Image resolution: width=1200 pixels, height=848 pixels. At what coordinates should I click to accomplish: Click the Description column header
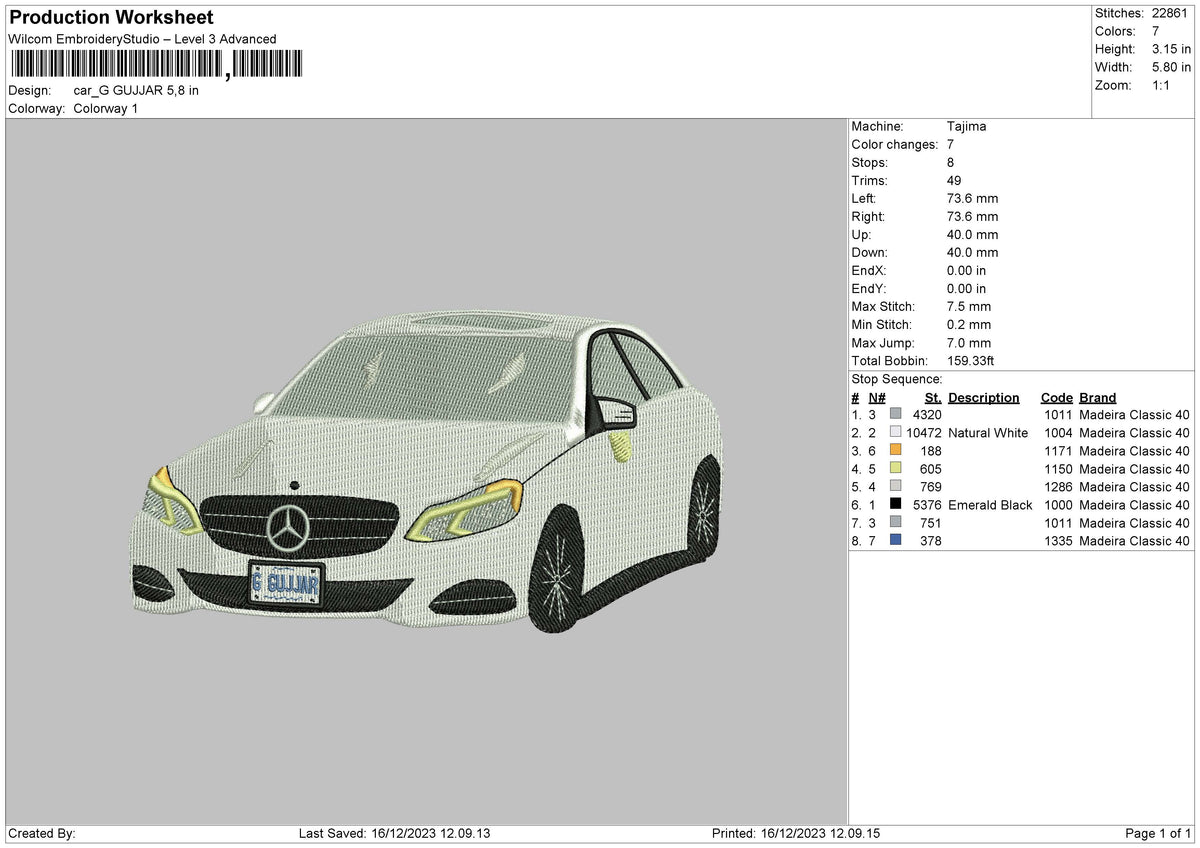(x=984, y=397)
